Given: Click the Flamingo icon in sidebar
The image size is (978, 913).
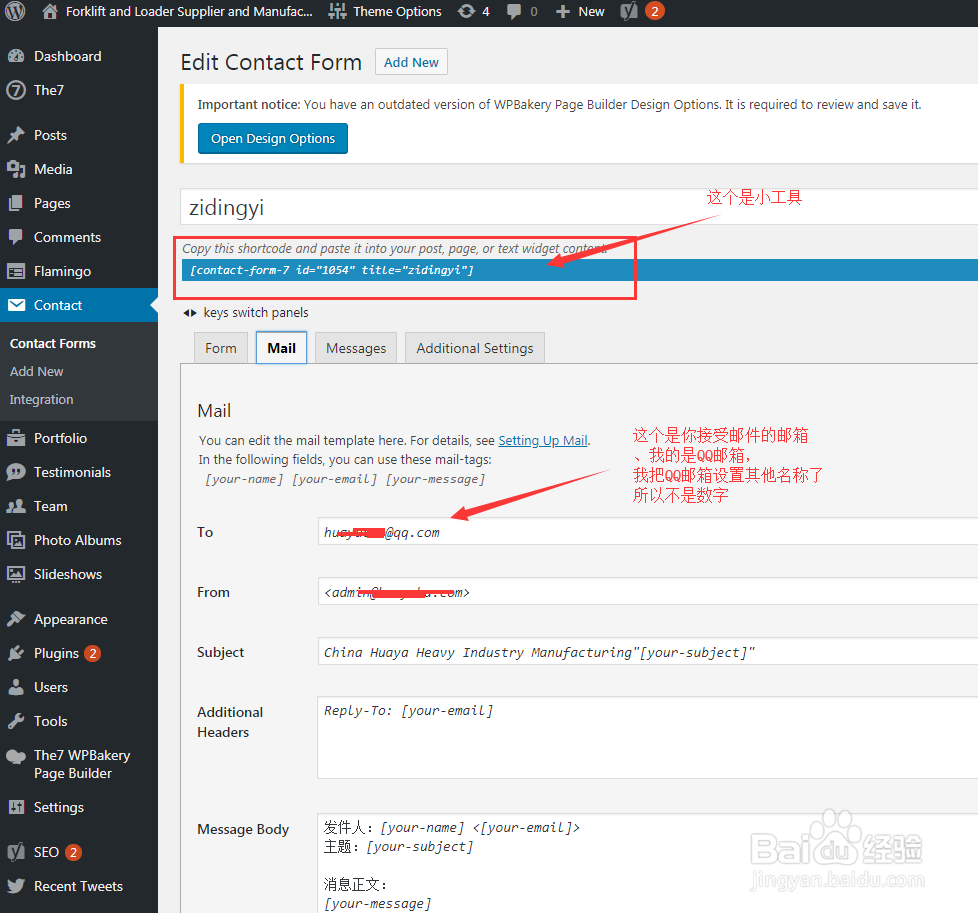Looking at the screenshot, I should point(16,271).
